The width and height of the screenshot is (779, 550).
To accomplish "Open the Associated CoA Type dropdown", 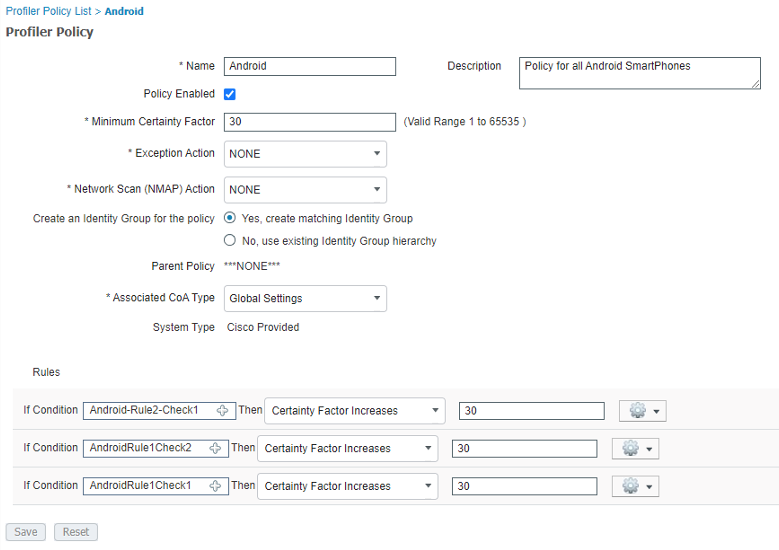I will 305,298.
